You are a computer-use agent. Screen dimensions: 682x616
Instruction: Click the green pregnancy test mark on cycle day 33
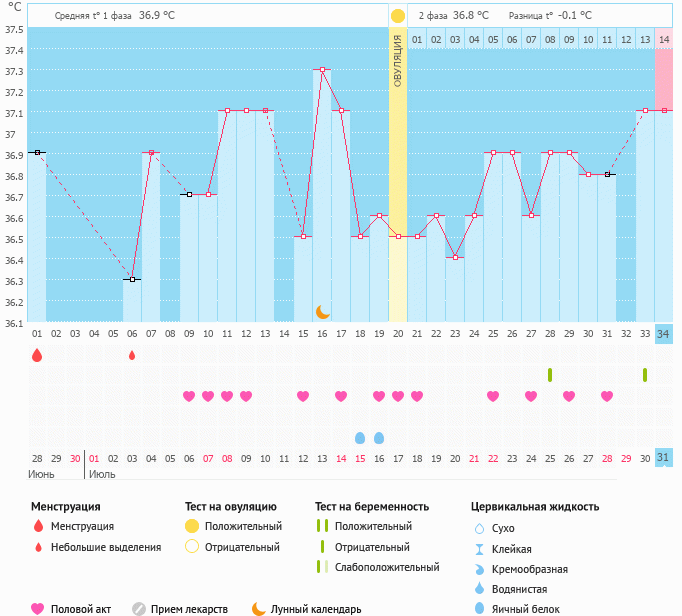tap(645, 375)
